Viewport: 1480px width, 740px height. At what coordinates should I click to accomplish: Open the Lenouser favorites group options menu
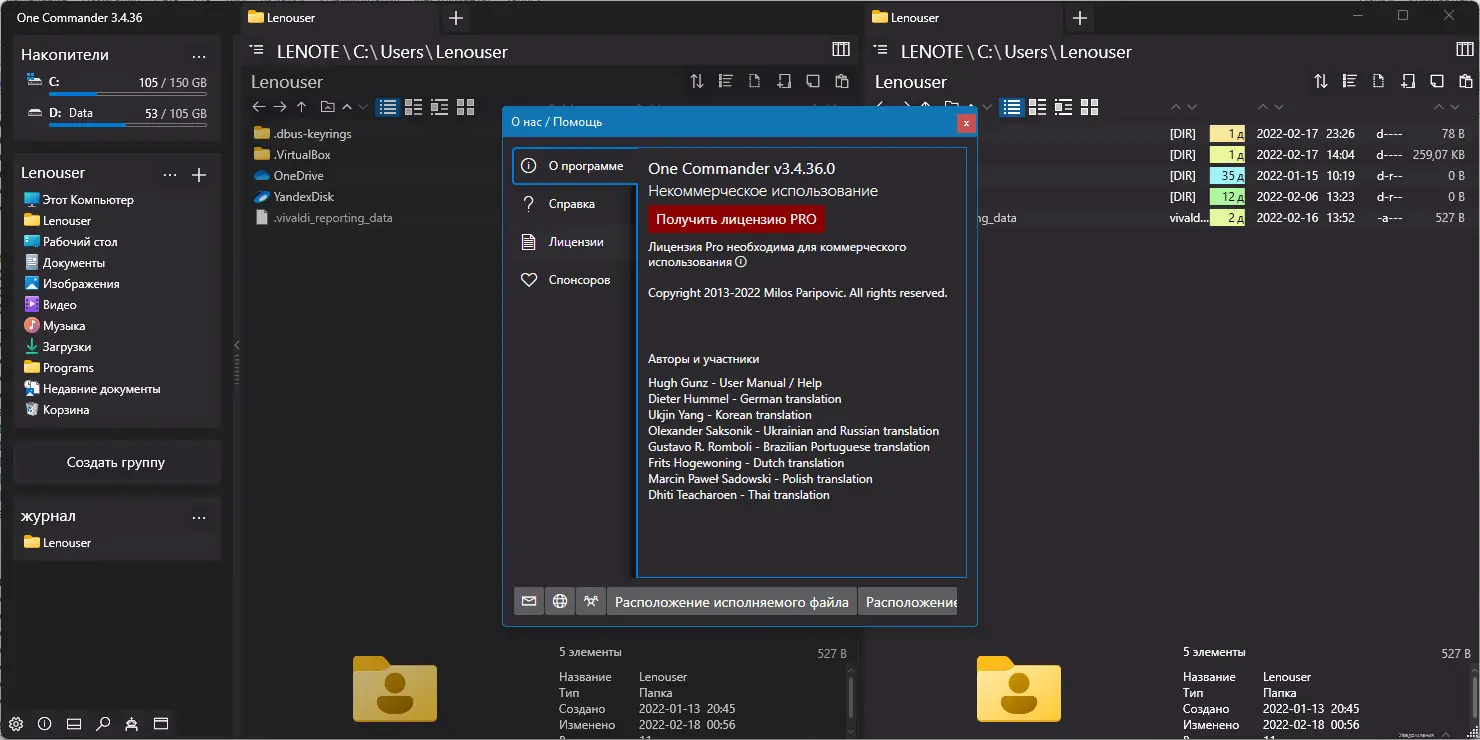(170, 174)
